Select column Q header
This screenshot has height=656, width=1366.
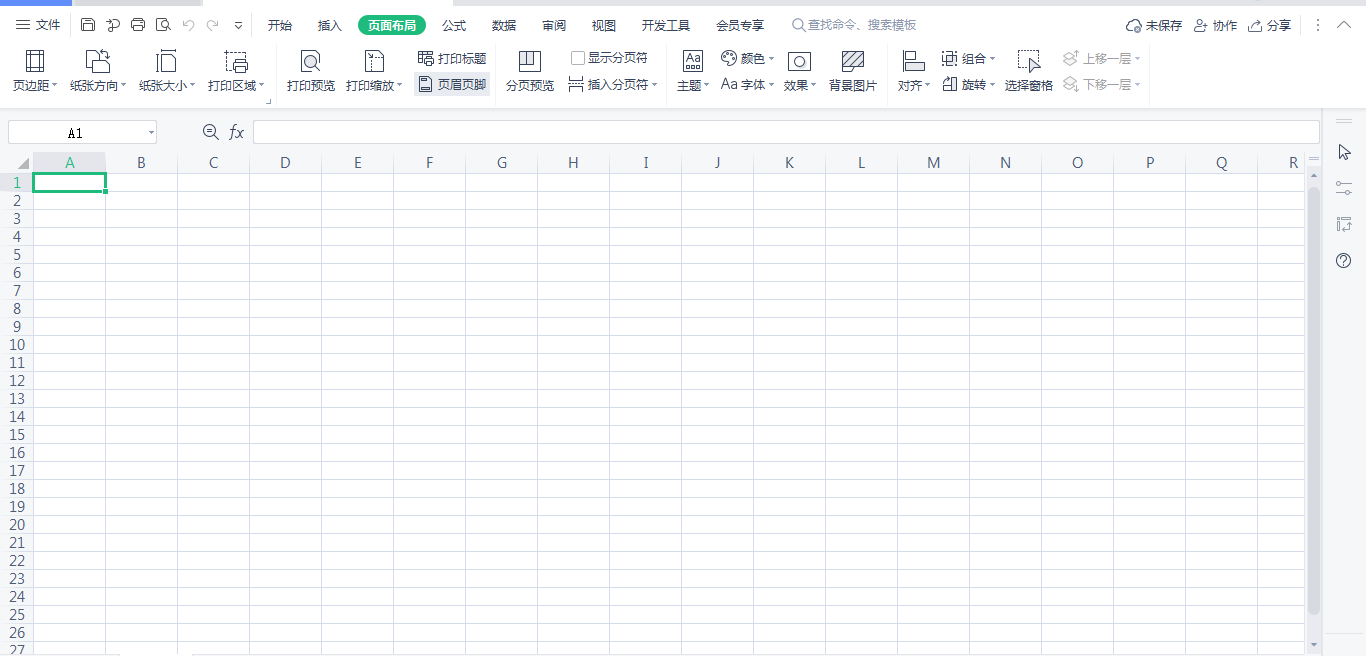[x=1221, y=163]
